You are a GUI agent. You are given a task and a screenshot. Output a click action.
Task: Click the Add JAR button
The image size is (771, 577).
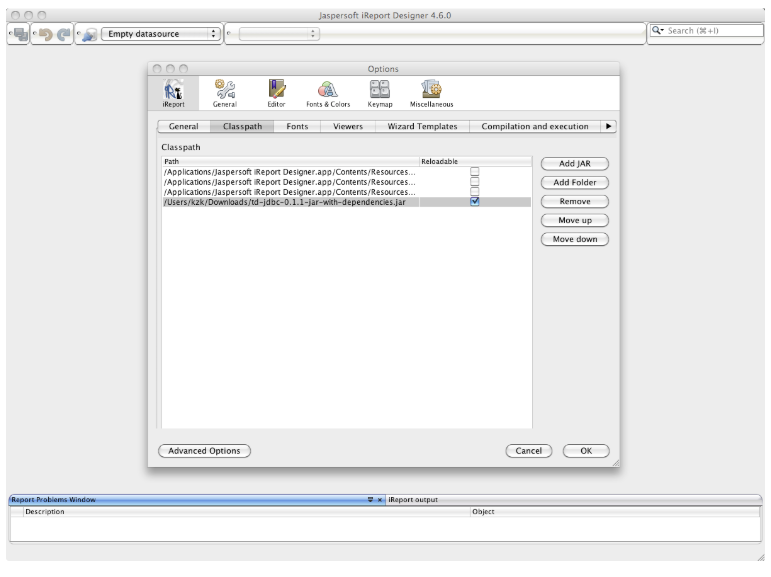[574, 164]
